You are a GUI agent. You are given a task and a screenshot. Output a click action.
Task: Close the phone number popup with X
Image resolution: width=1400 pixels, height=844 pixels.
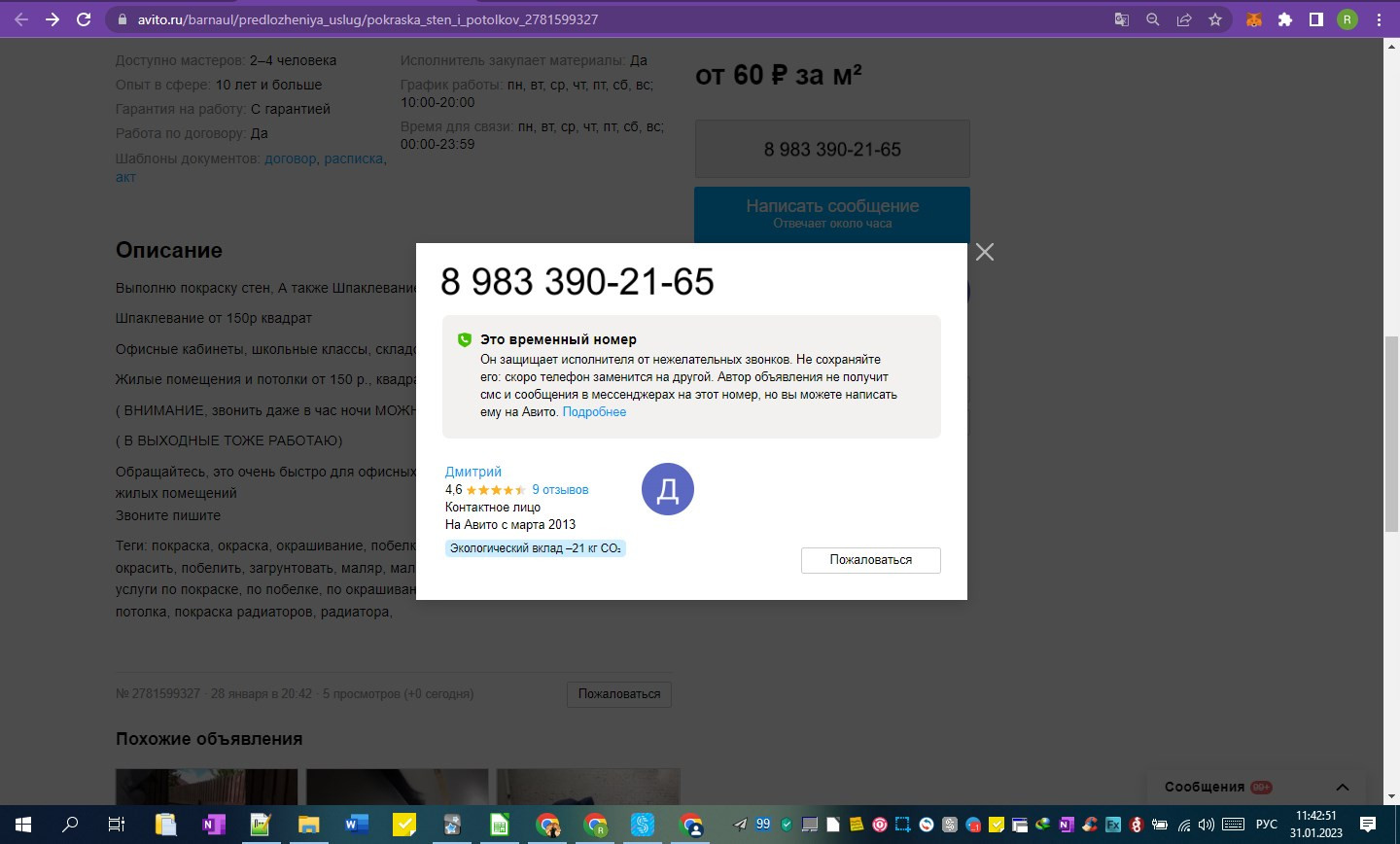(x=985, y=252)
